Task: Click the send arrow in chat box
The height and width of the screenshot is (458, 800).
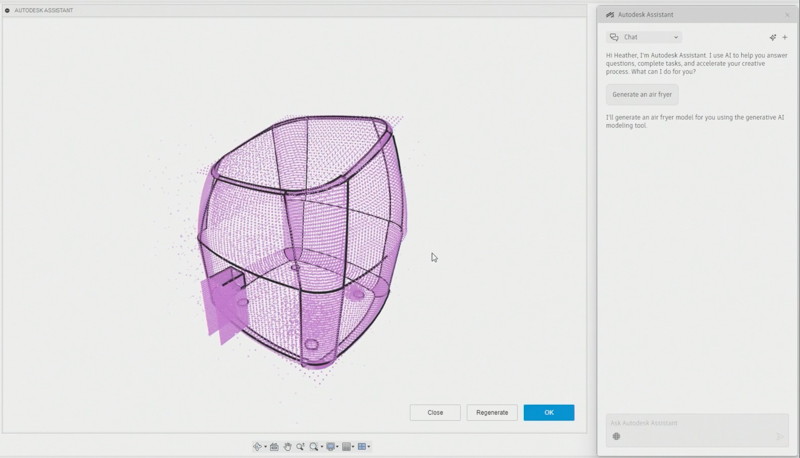Action: [x=780, y=436]
